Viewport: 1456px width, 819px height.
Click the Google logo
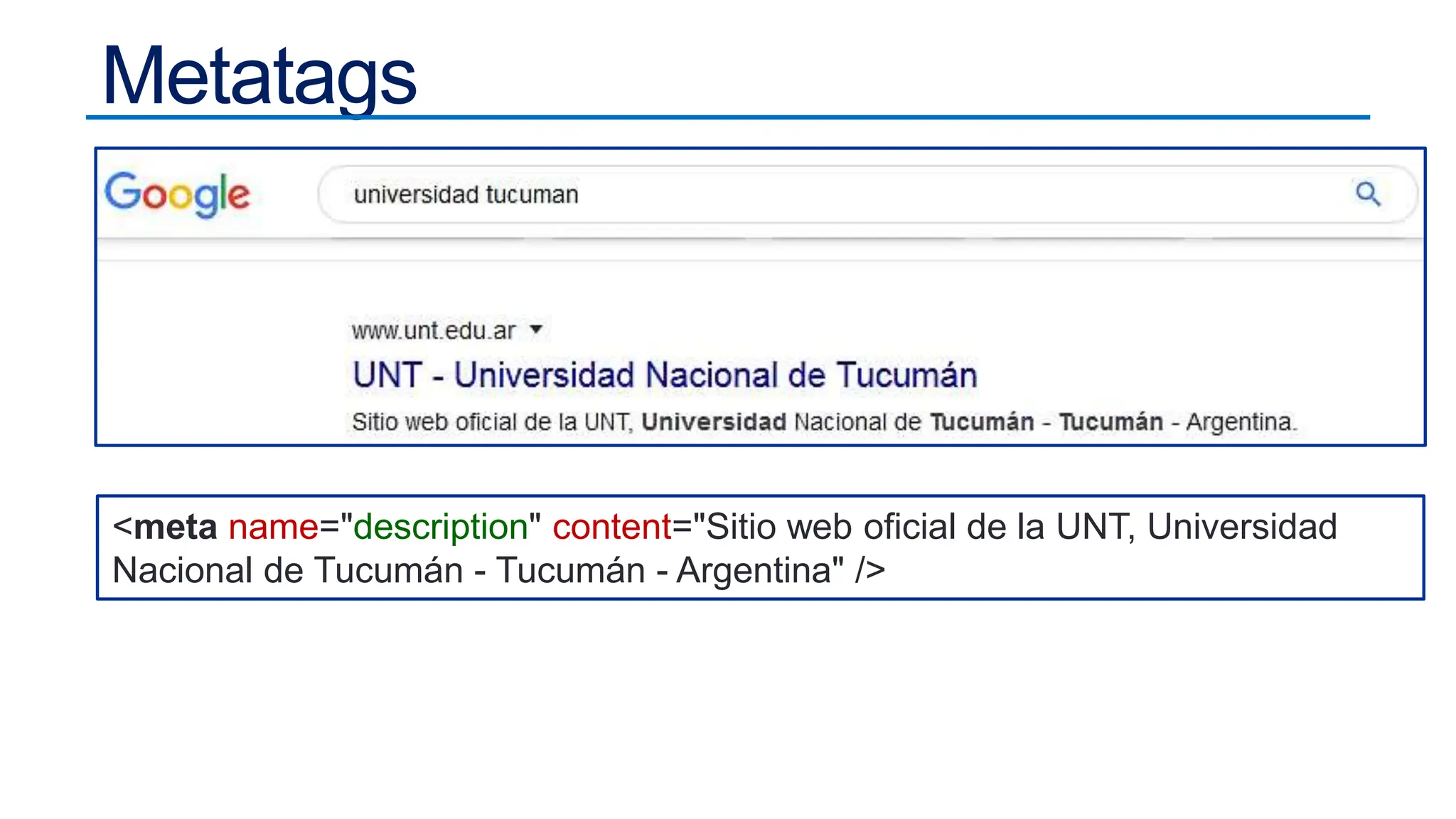[x=178, y=194]
